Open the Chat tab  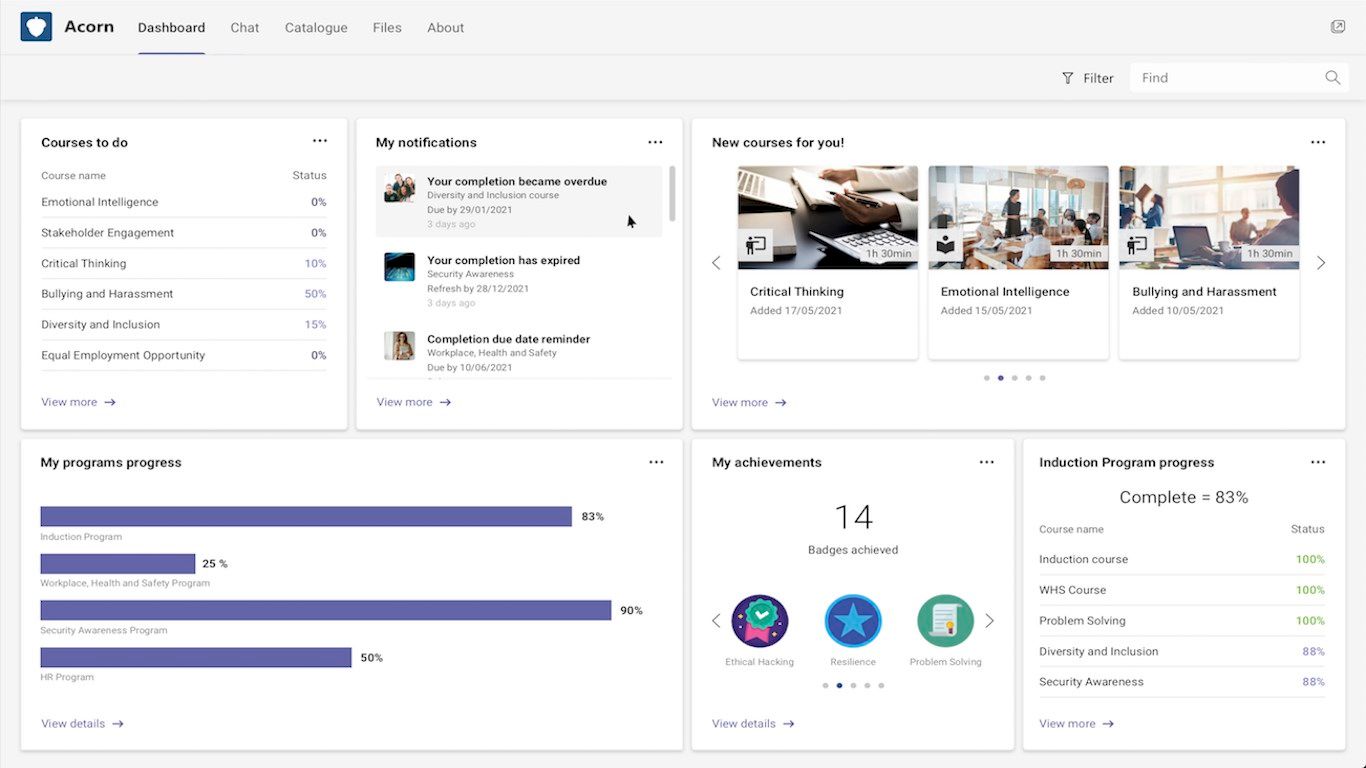pyautogui.click(x=245, y=28)
